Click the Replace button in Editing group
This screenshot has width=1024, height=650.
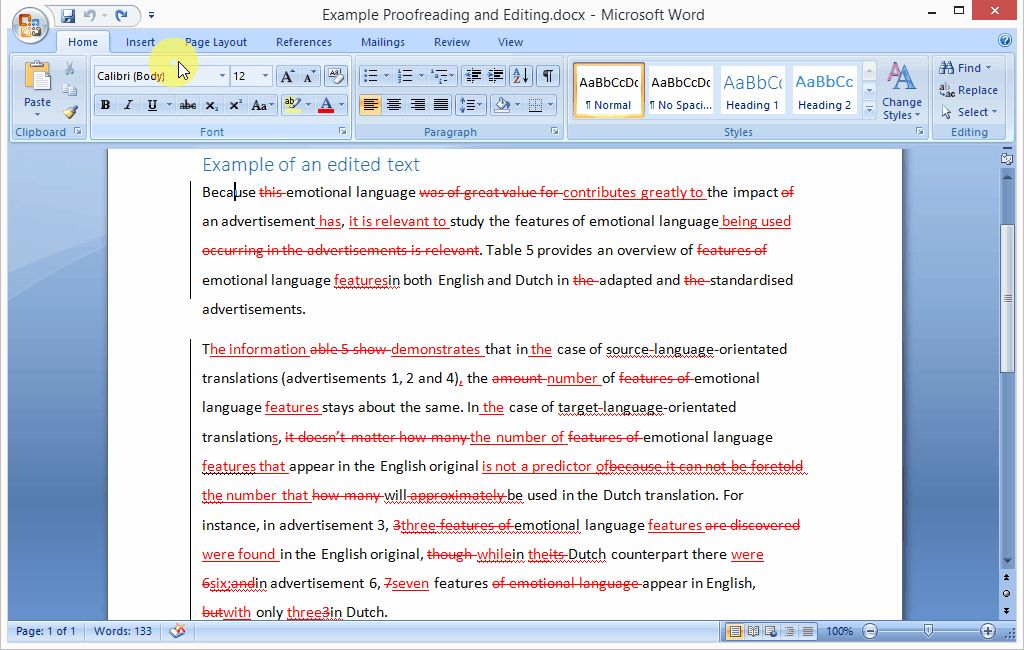tap(968, 90)
